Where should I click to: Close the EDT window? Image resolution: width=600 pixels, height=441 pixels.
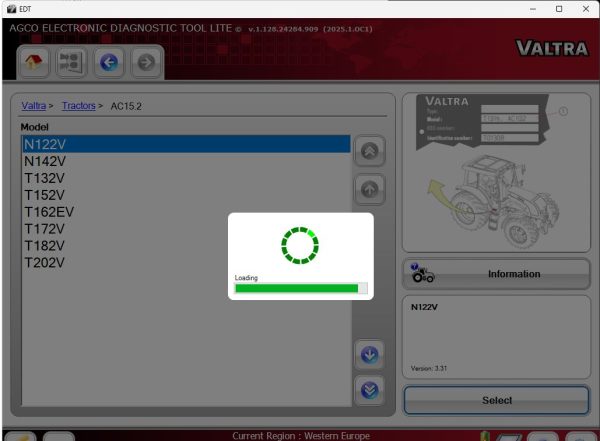pos(586,9)
